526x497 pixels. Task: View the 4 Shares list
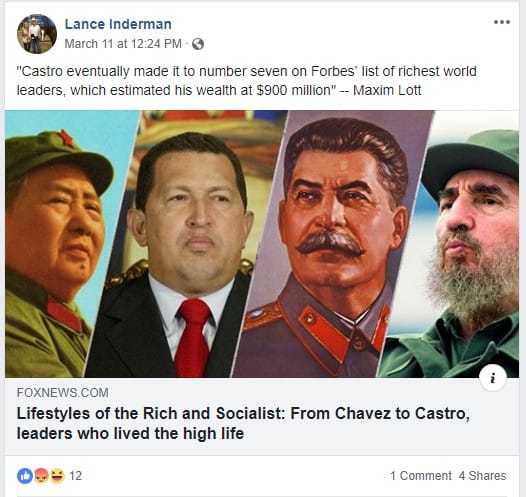(x=482, y=476)
